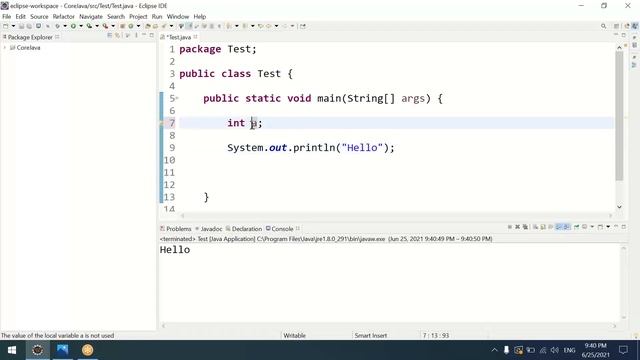The image size is (640, 360).
Task: Open the Display Selected Console dropdown arrow
Action: (592, 227)
